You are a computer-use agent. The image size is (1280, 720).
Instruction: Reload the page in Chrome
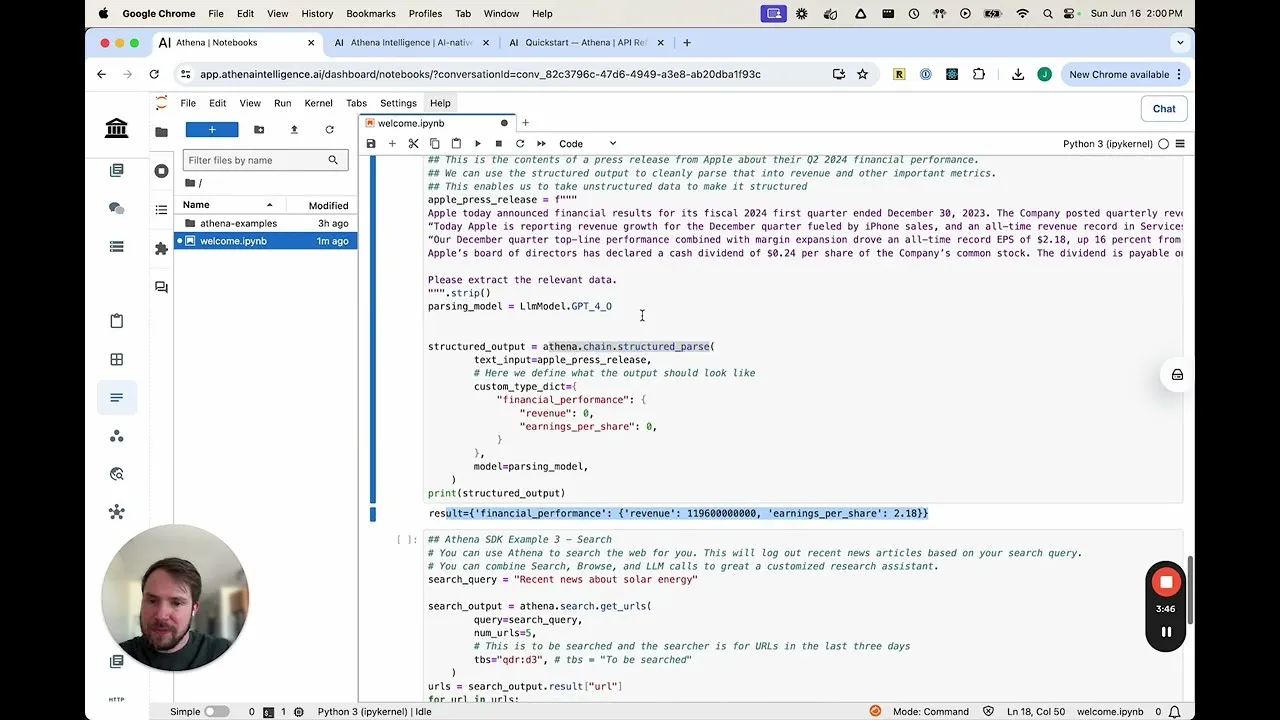tap(154, 74)
